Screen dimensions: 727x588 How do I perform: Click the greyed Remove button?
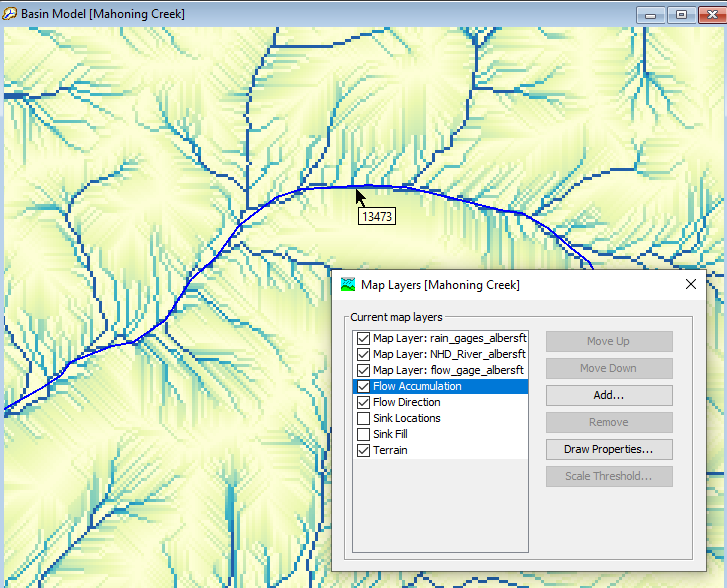(609, 422)
